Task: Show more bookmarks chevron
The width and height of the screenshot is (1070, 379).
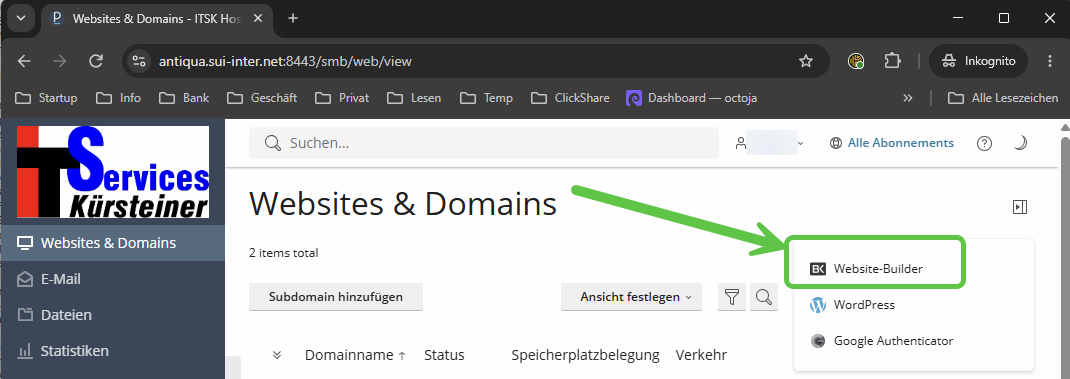Action: tap(908, 98)
